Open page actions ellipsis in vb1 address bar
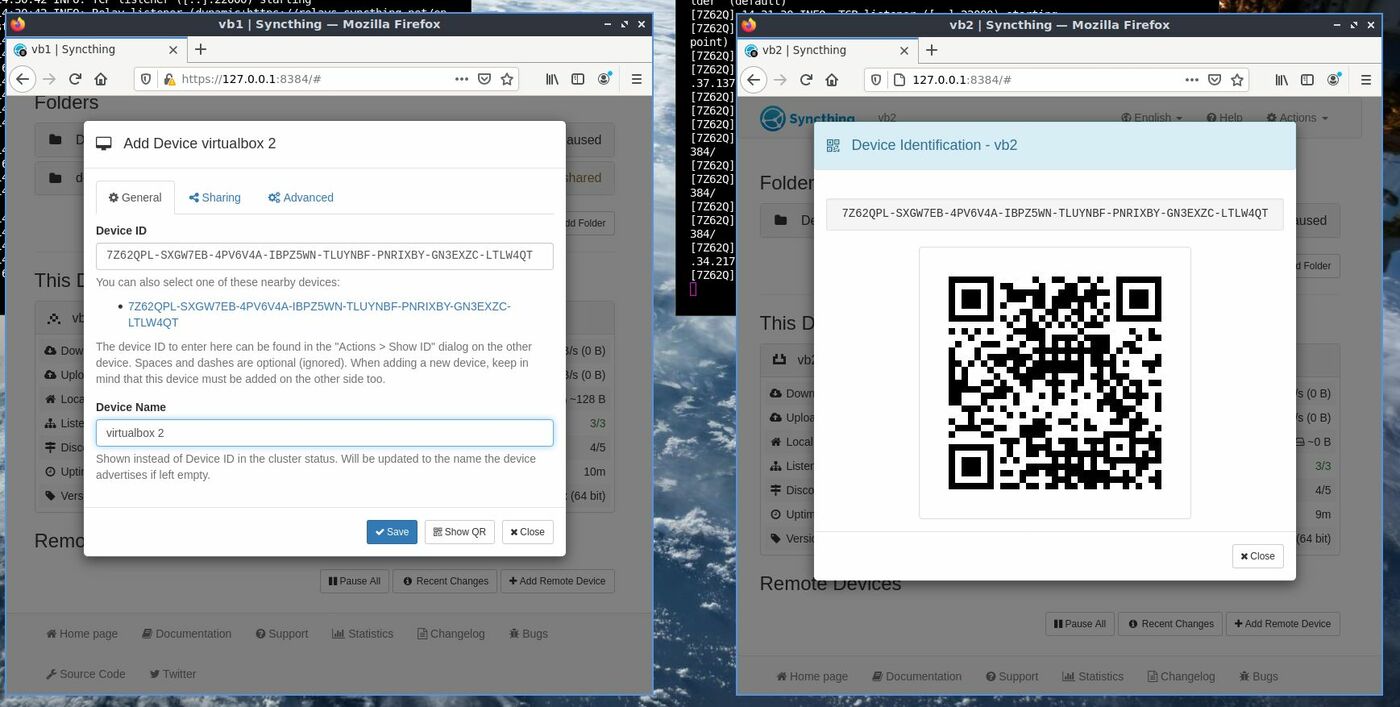 pos(461,79)
